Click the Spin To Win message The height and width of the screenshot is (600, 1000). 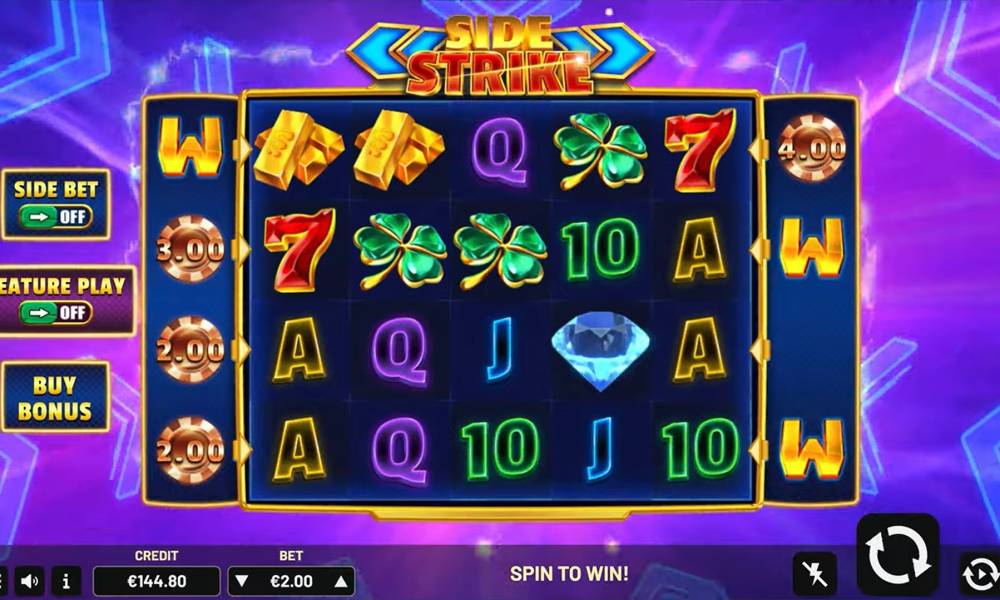point(569,574)
